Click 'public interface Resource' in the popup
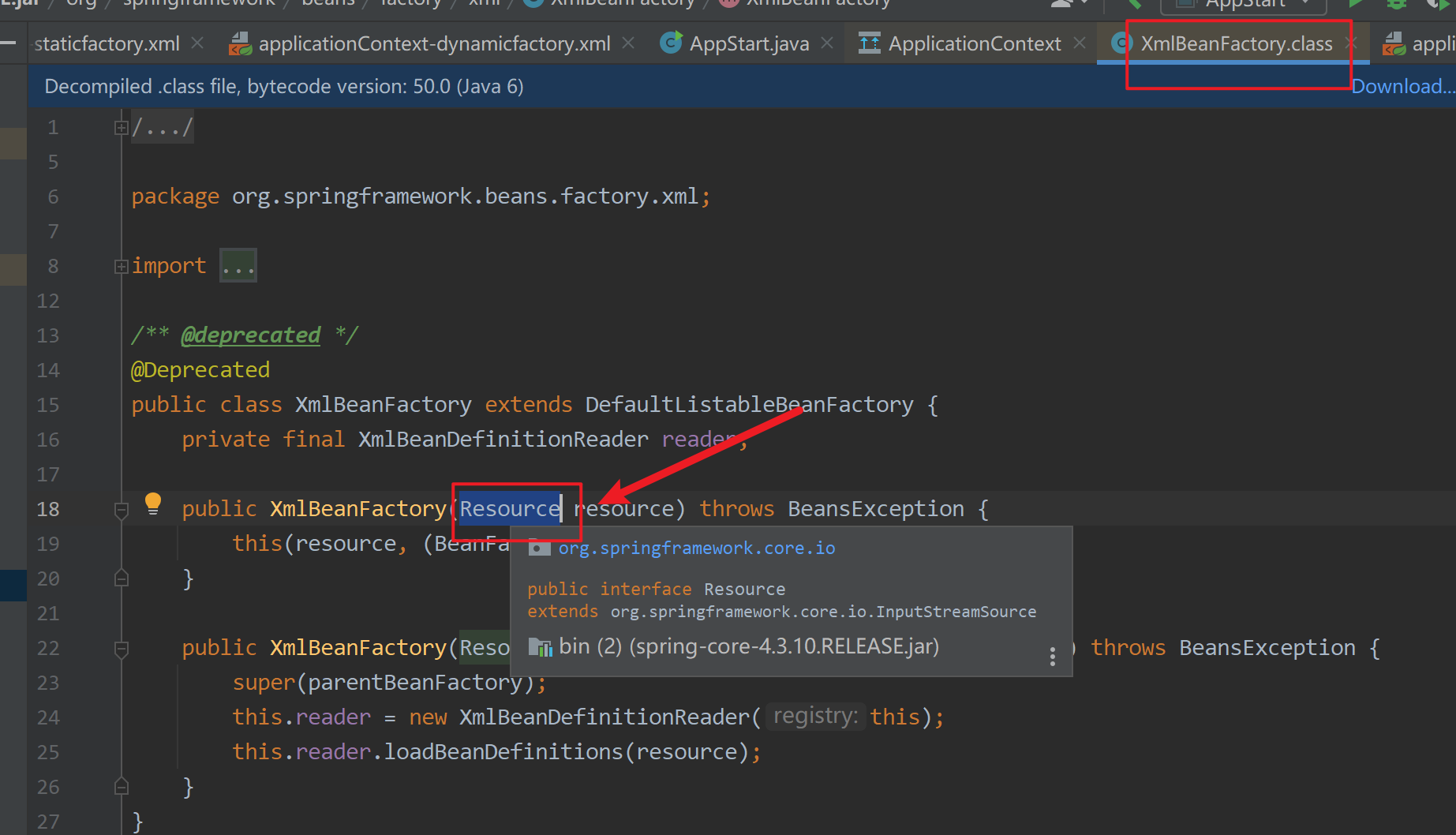1456x835 pixels. (x=656, y=590)
